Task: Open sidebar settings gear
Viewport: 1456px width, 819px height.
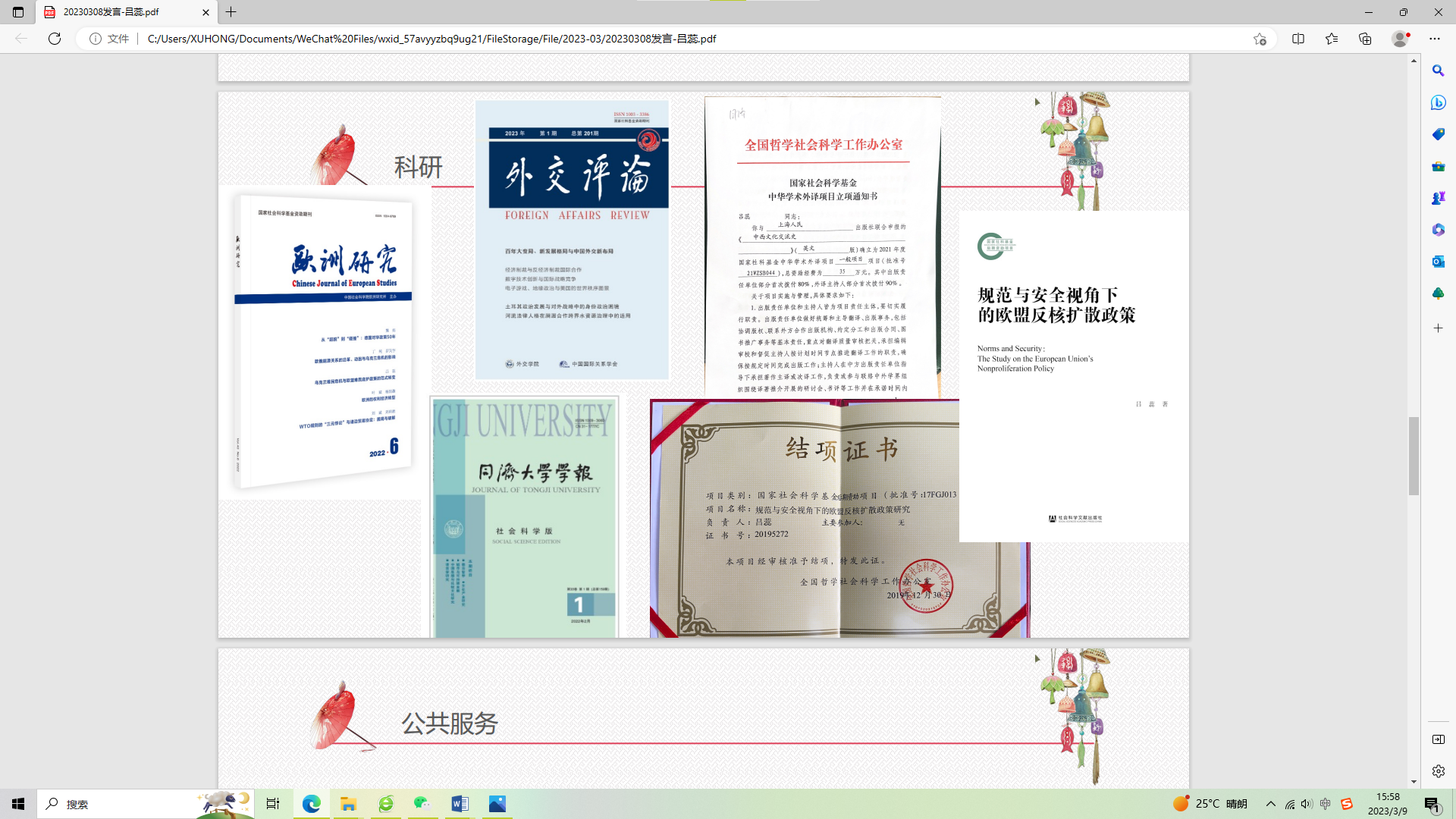Action: 1438,771
